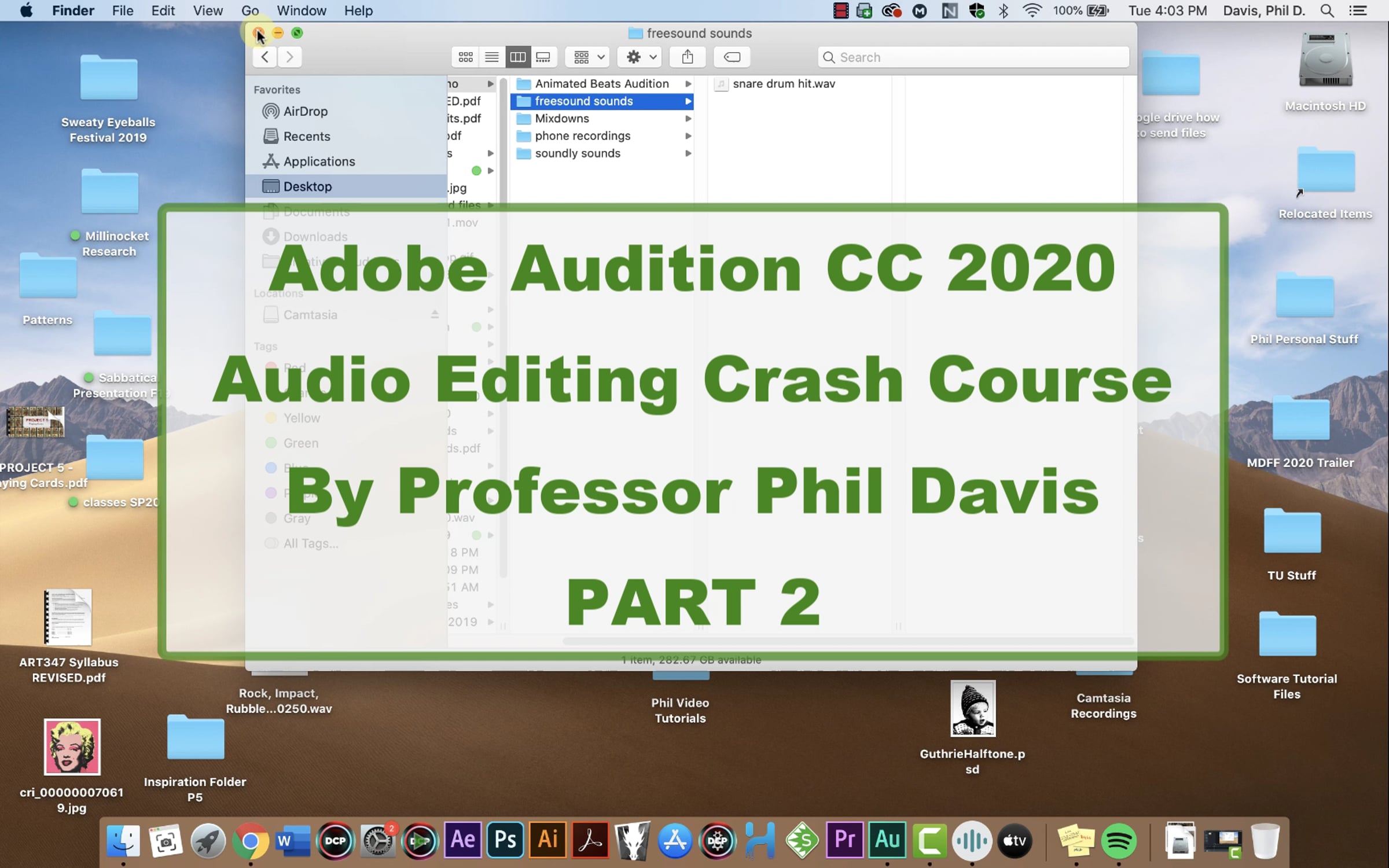Expand the Mixdowns folder arrow
Image resolution: width=1389 pixels, height=868 pixels.
688,119
